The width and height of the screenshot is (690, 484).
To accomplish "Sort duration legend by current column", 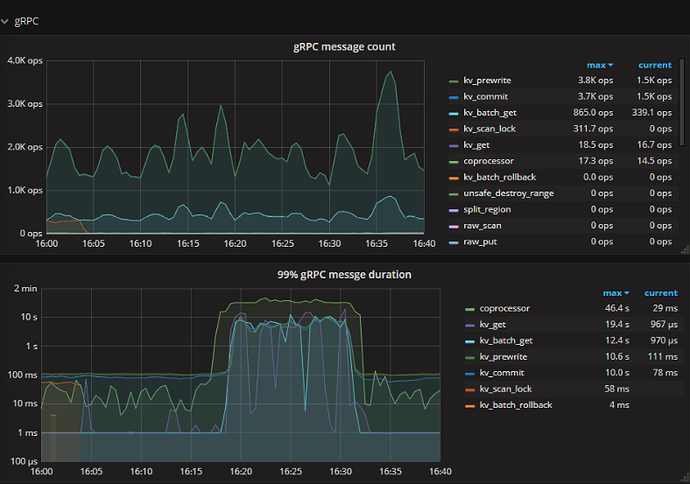I will coord(660,292).
